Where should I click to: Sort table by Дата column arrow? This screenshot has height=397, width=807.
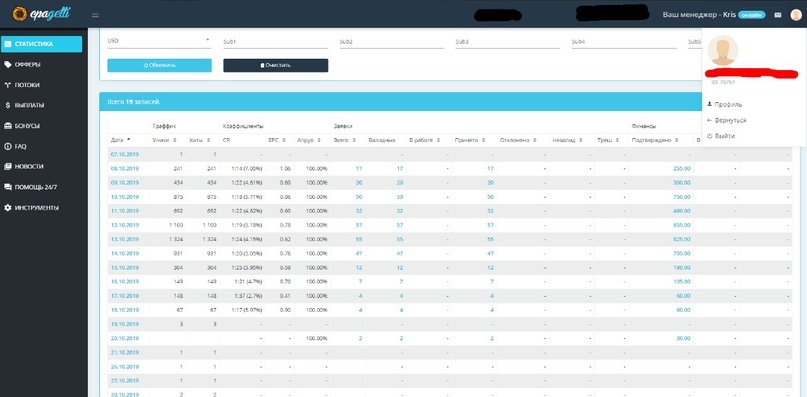pyautogui.click(x=128, y=140)
